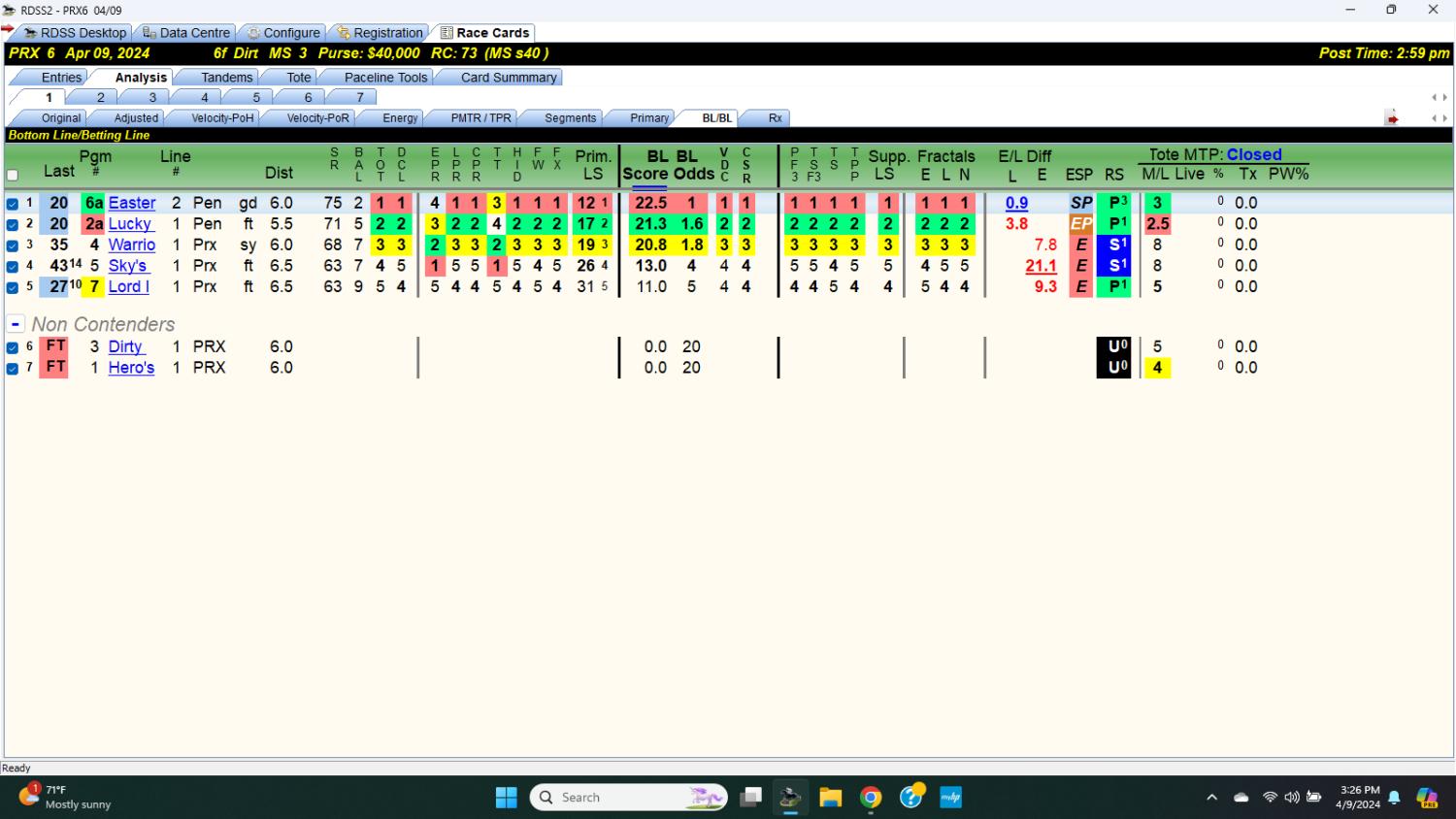Open Task View on the taskbar
Screen dimensions: 1456x819
click(750, 798)
